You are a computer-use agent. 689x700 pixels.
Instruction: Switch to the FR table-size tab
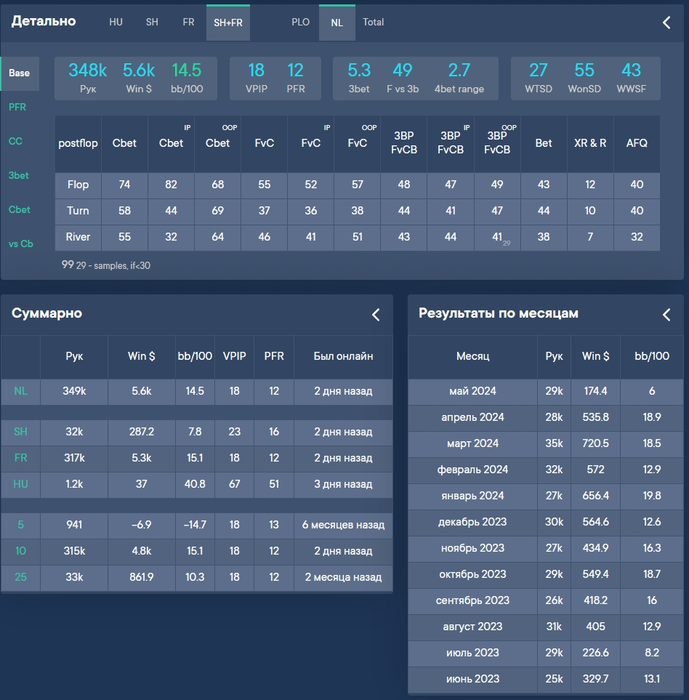click(188, 22)
